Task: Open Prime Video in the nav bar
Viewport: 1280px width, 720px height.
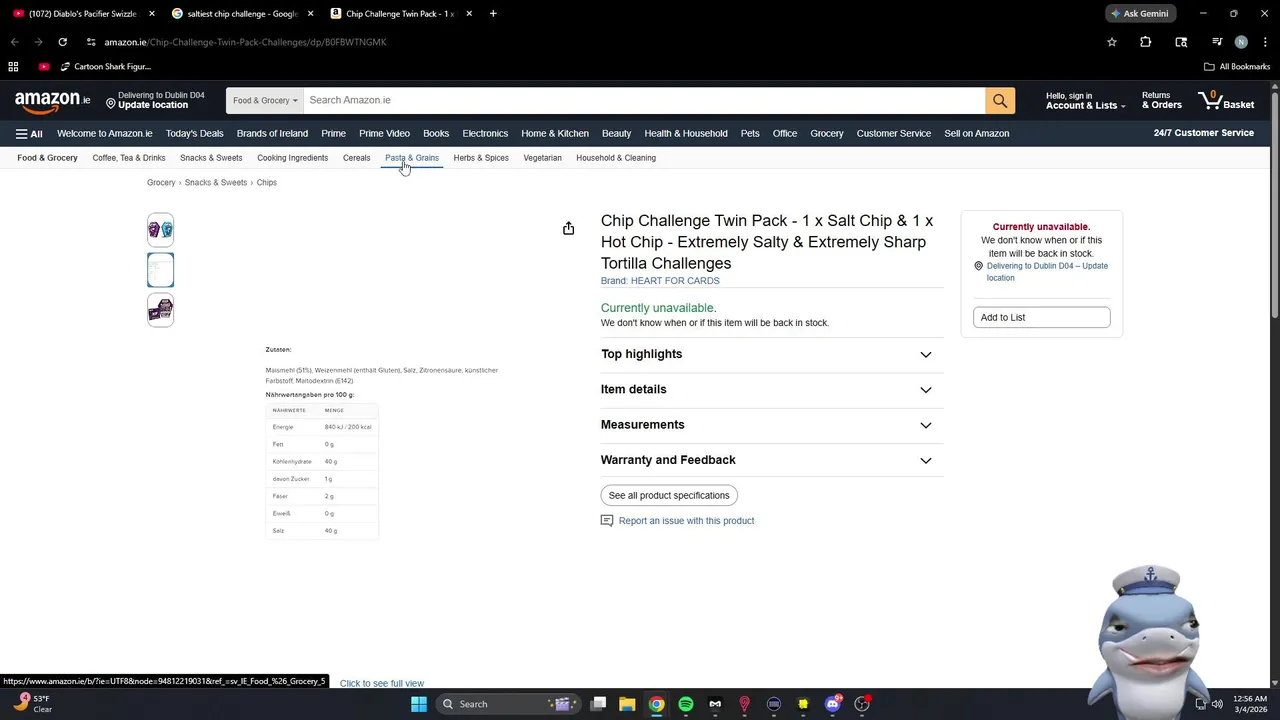Action: (x=384, y=133)
